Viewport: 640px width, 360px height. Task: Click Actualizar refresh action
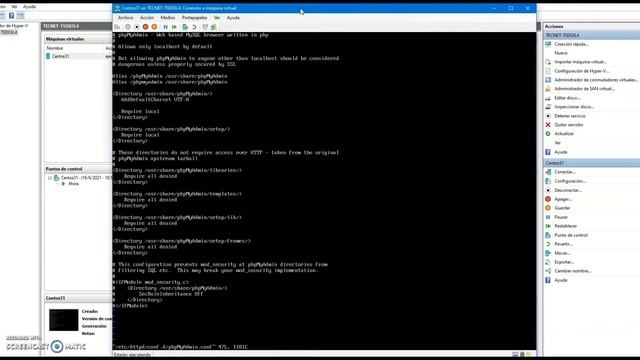point(564,134)
